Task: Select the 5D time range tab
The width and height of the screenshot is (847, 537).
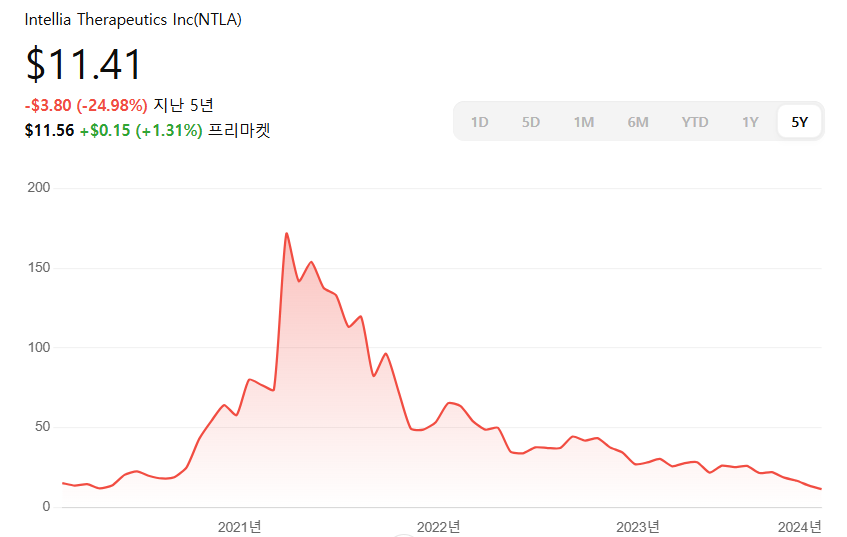Action: click(x=530, y=122)
